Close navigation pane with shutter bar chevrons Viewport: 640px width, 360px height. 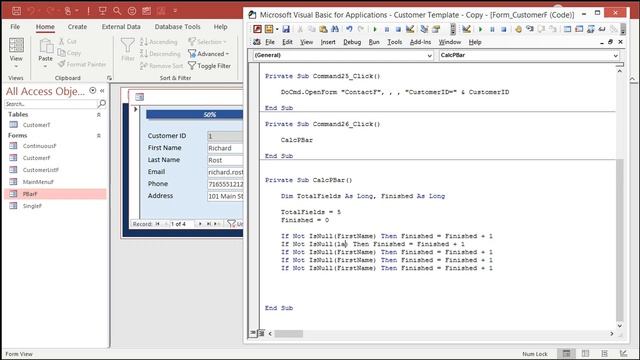[102, 91]
